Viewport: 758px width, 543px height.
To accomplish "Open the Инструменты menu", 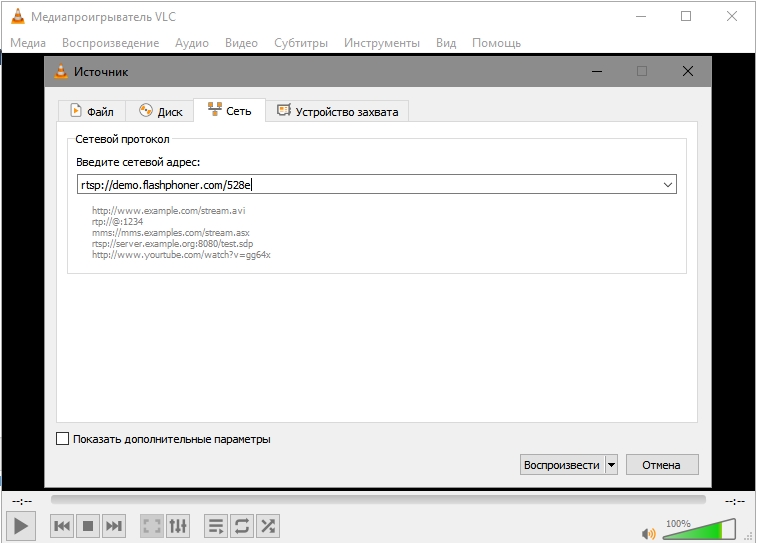I will pyautogui.click(x=381, y=43).
